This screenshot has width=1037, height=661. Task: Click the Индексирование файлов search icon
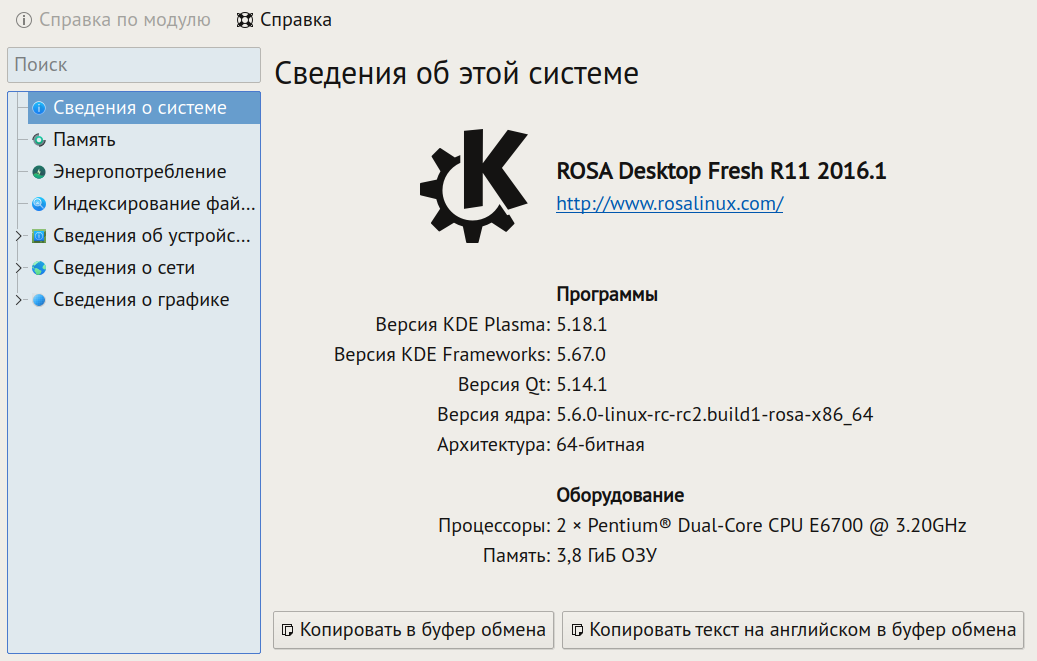pyautogui.click(x=39, y=204)
